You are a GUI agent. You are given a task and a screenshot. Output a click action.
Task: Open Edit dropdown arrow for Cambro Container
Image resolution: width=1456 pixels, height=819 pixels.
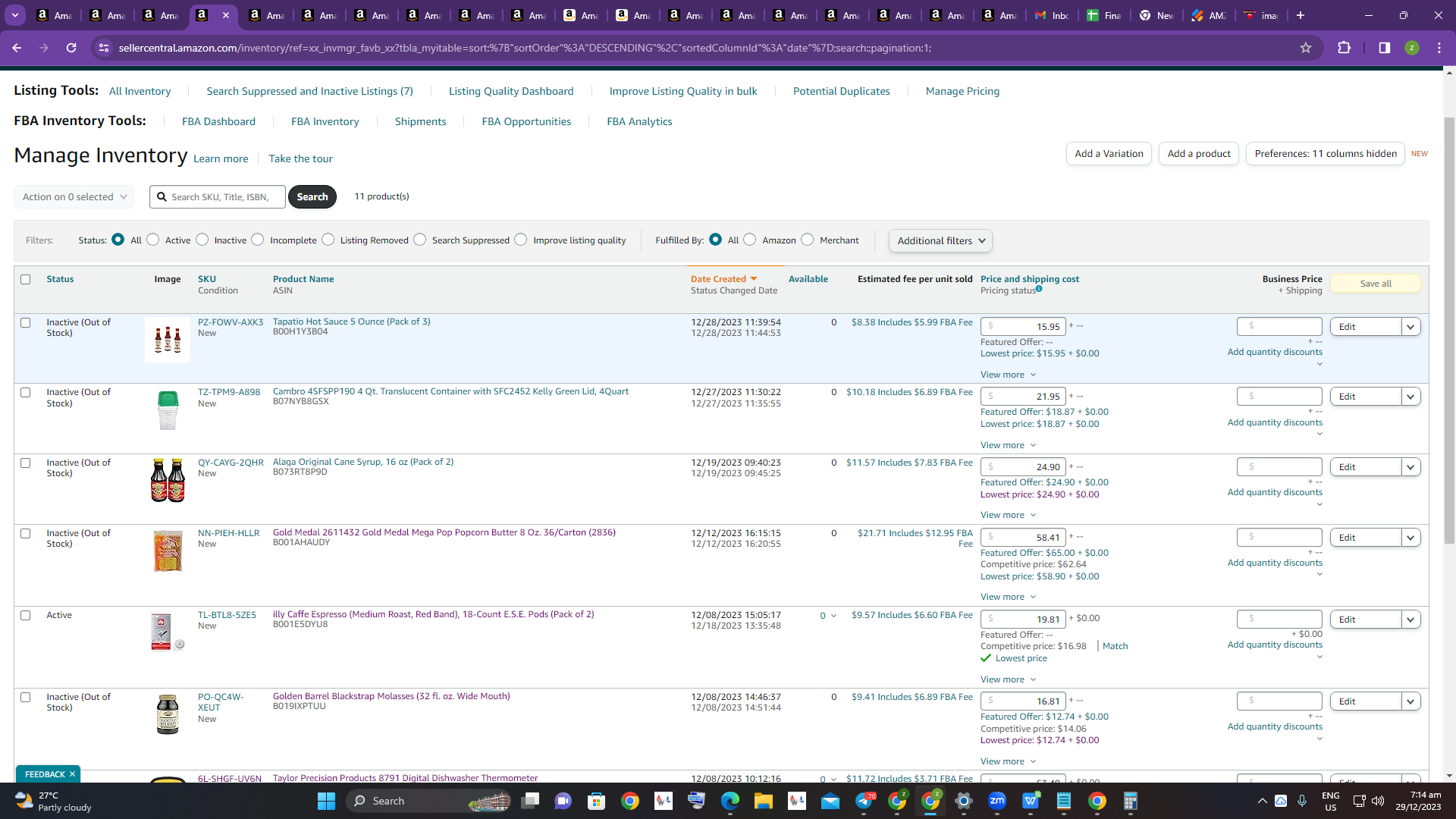[x=1410, y=397]
